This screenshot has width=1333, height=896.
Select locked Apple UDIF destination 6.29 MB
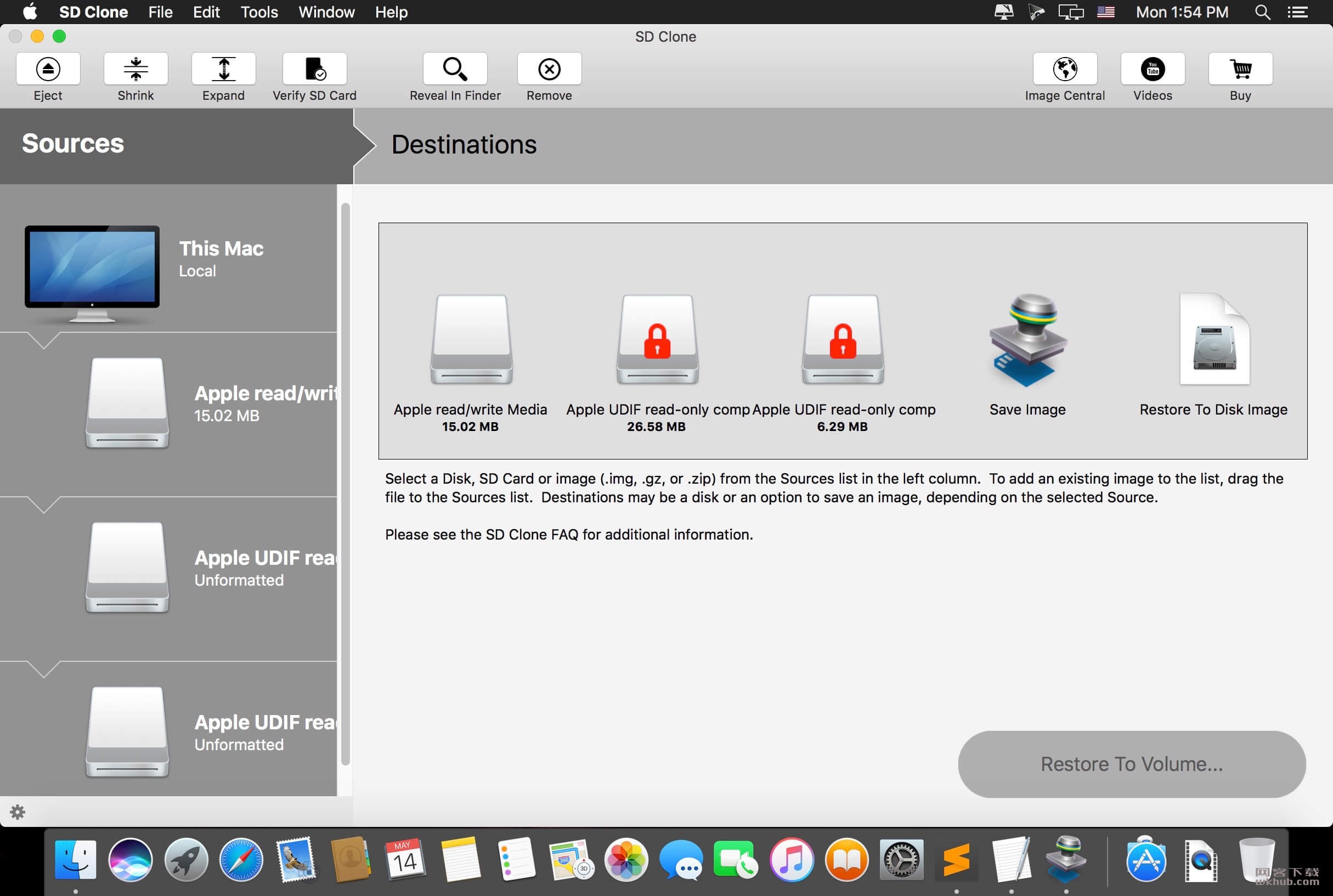coord(843,363)
